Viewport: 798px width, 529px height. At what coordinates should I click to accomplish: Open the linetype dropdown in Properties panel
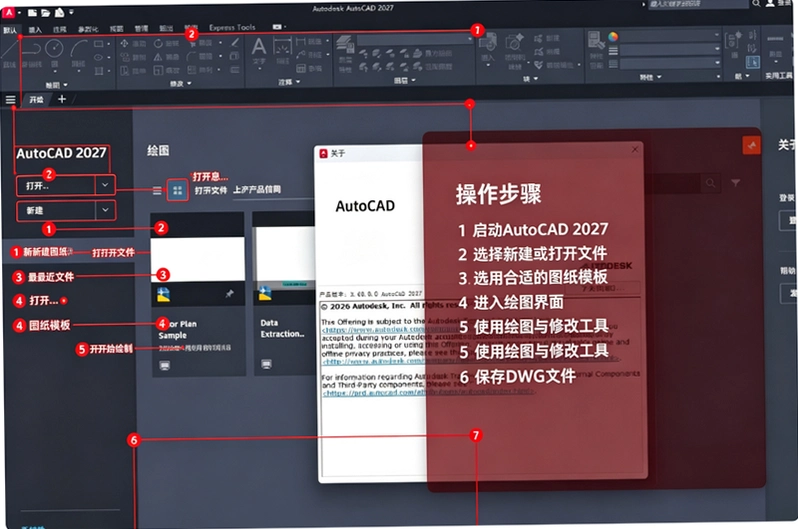click(717, 63)
